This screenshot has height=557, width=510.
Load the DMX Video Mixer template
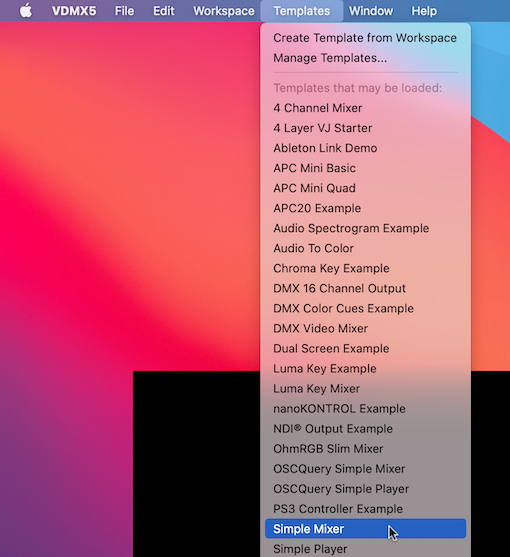(365, 328)
